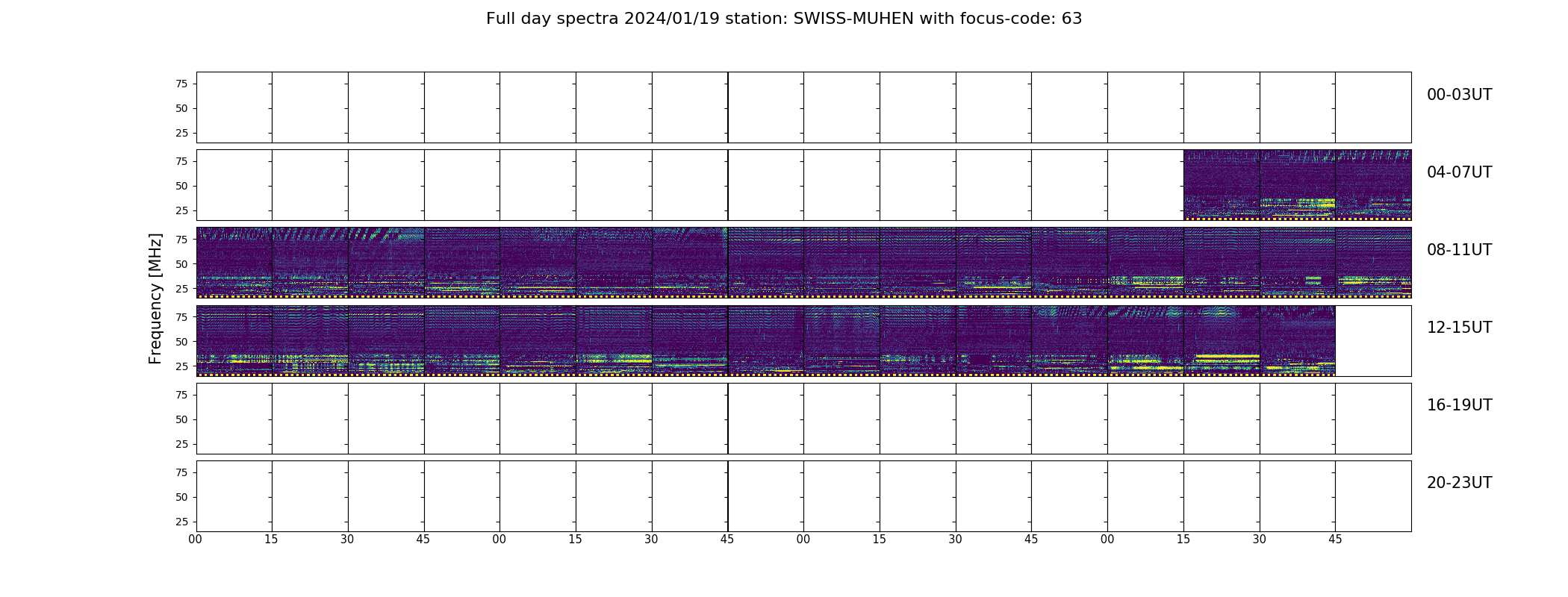Click the empty final panel in 12-15UT row
Screen dimensions: 1568x597
pos(1373,340)
